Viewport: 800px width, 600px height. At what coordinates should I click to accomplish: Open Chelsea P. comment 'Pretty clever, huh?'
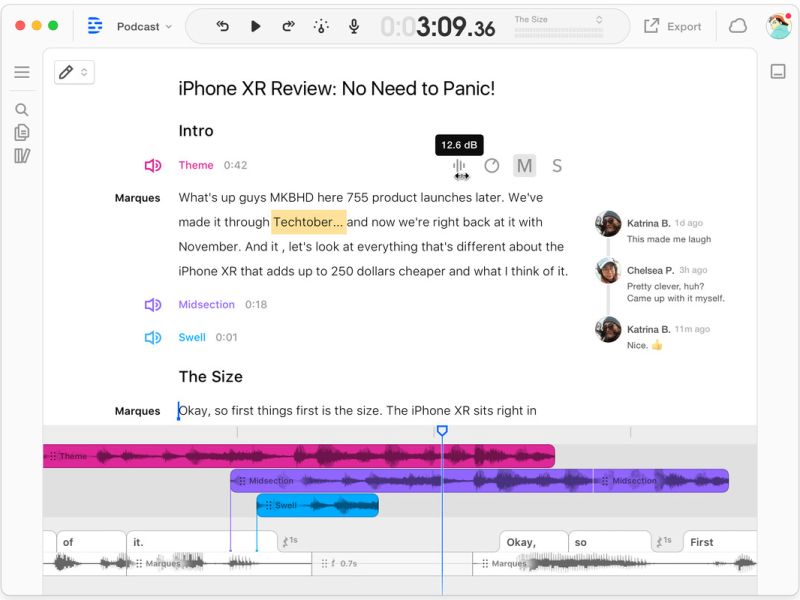(676, 292)
